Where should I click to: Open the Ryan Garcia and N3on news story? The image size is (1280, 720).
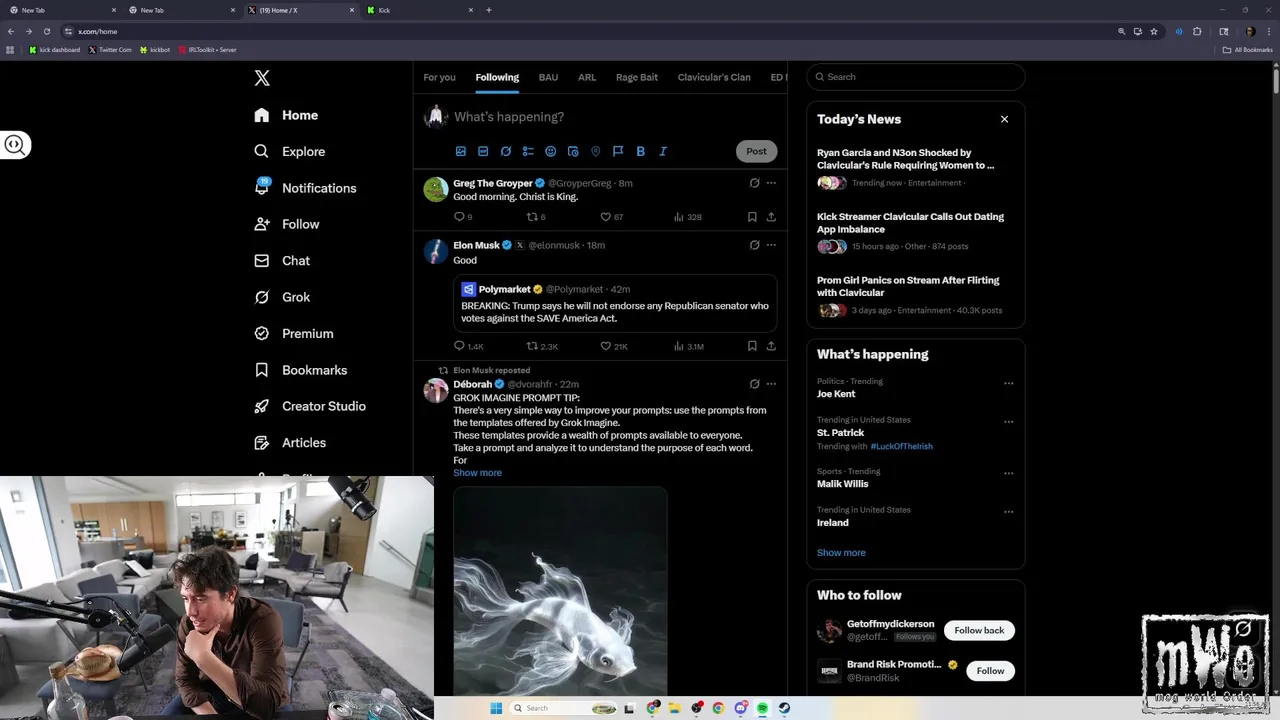point(915,168)
